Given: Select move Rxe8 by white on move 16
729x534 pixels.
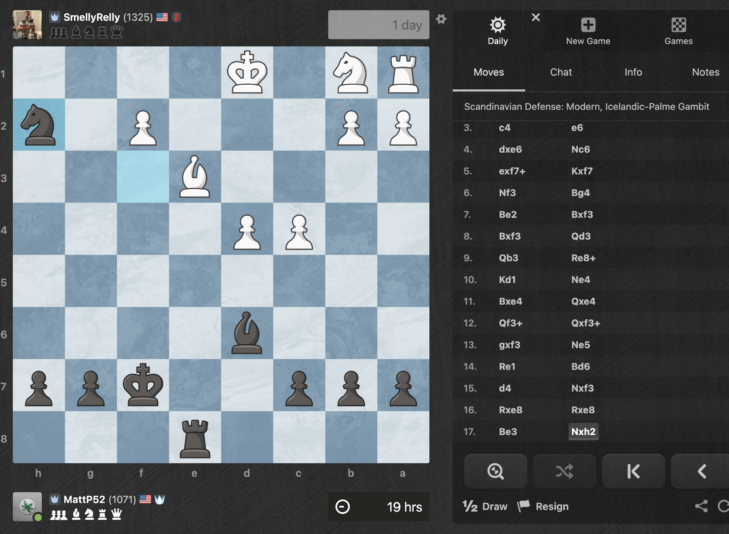Looking at the screenshot, I should point(510,409).
